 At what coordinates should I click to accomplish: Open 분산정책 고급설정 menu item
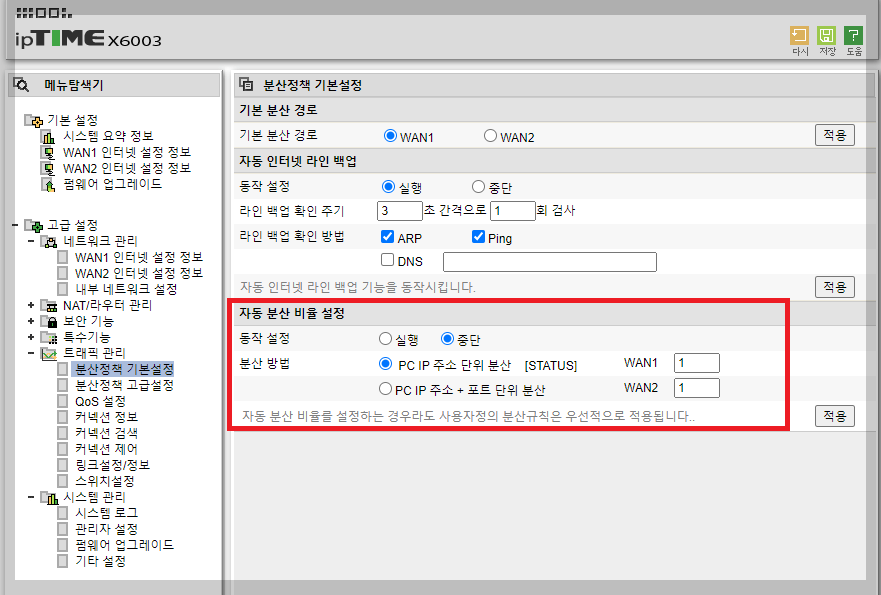(x=124, y=385)
